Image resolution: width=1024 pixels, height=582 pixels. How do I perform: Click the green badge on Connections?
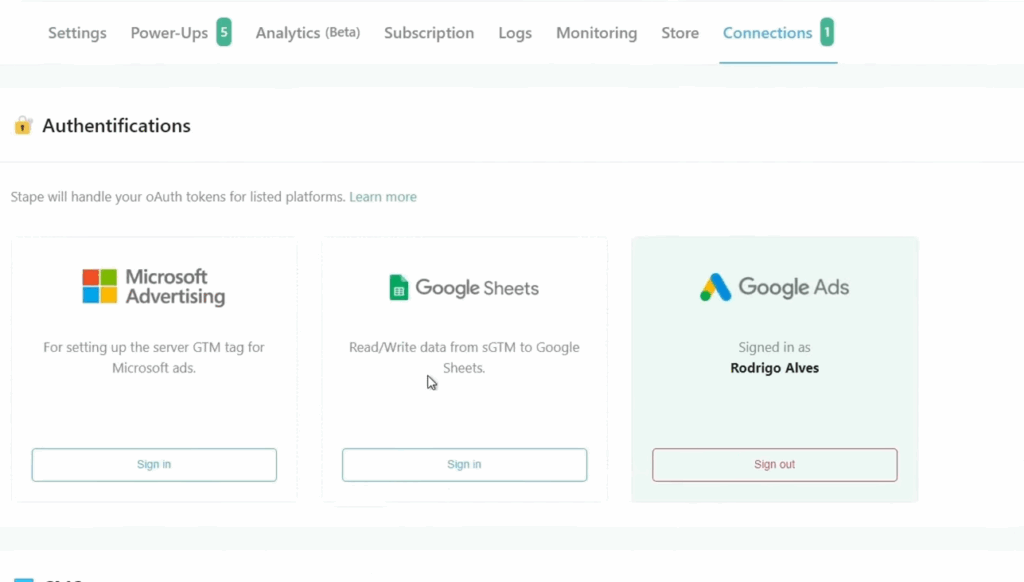tap(827, 33)
